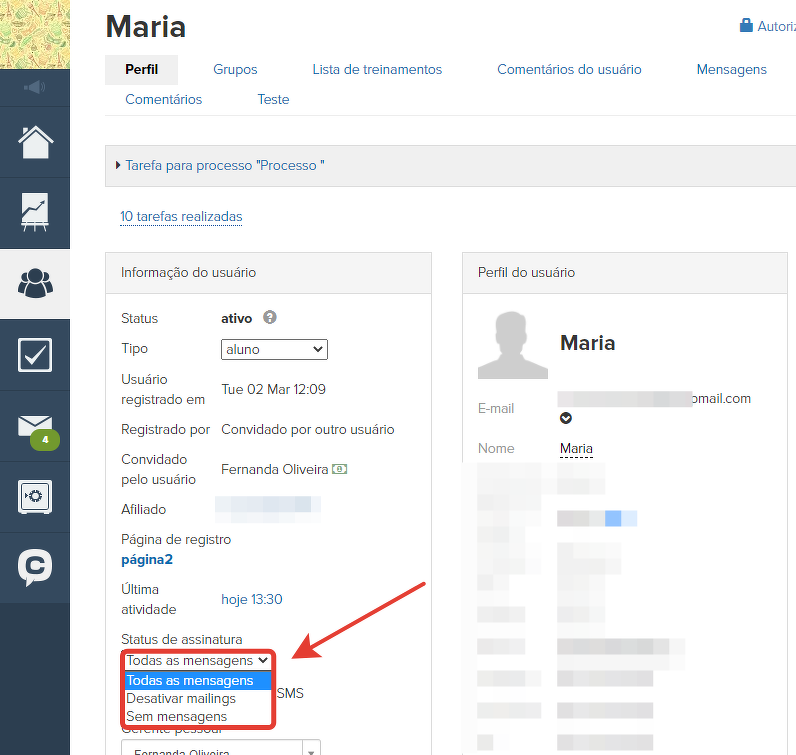This screenshot has width=796, height=755.
Task: Switch to the Grupos tab
Action: pos(235,70)
